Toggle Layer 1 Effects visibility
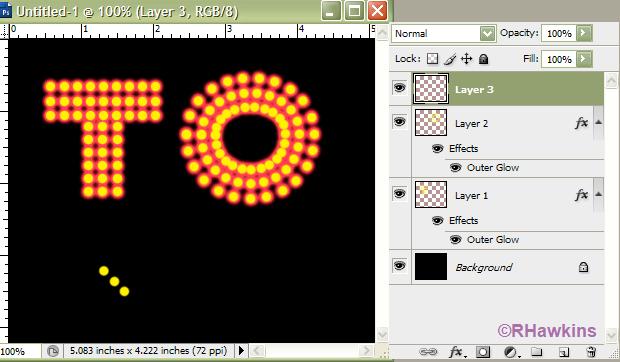 click(437, 221)
